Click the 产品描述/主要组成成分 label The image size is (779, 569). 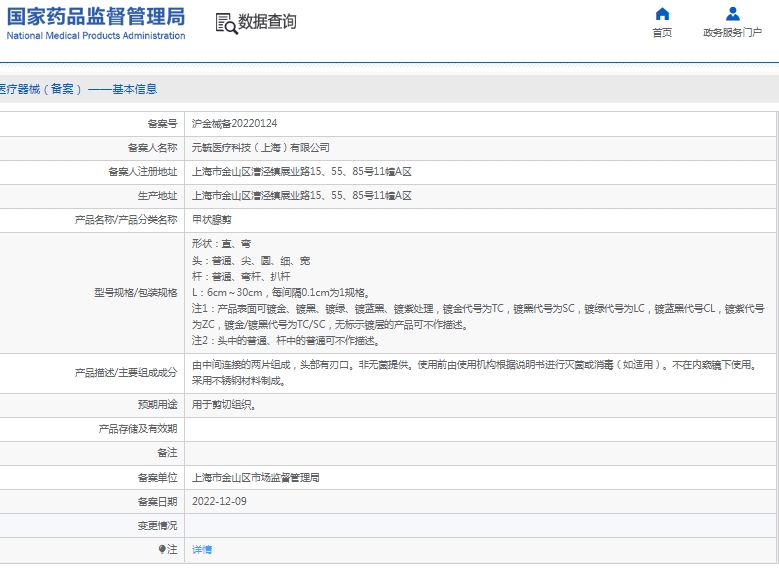[126, 373]
